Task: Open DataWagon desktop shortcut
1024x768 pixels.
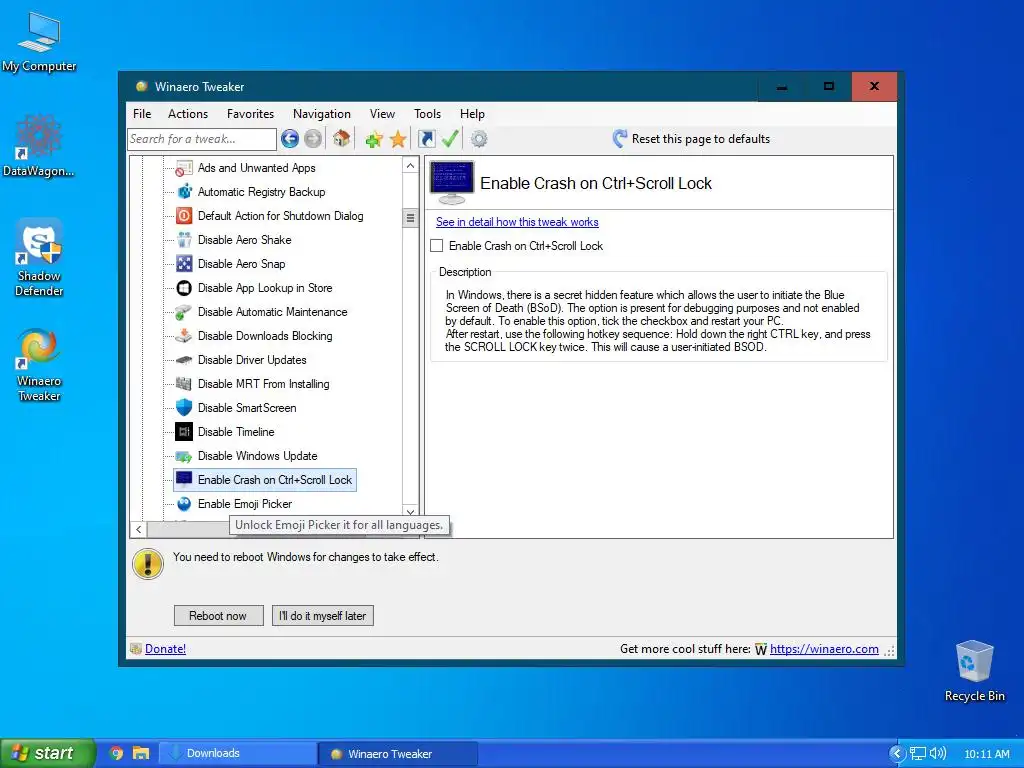Action: pos(39,145)
